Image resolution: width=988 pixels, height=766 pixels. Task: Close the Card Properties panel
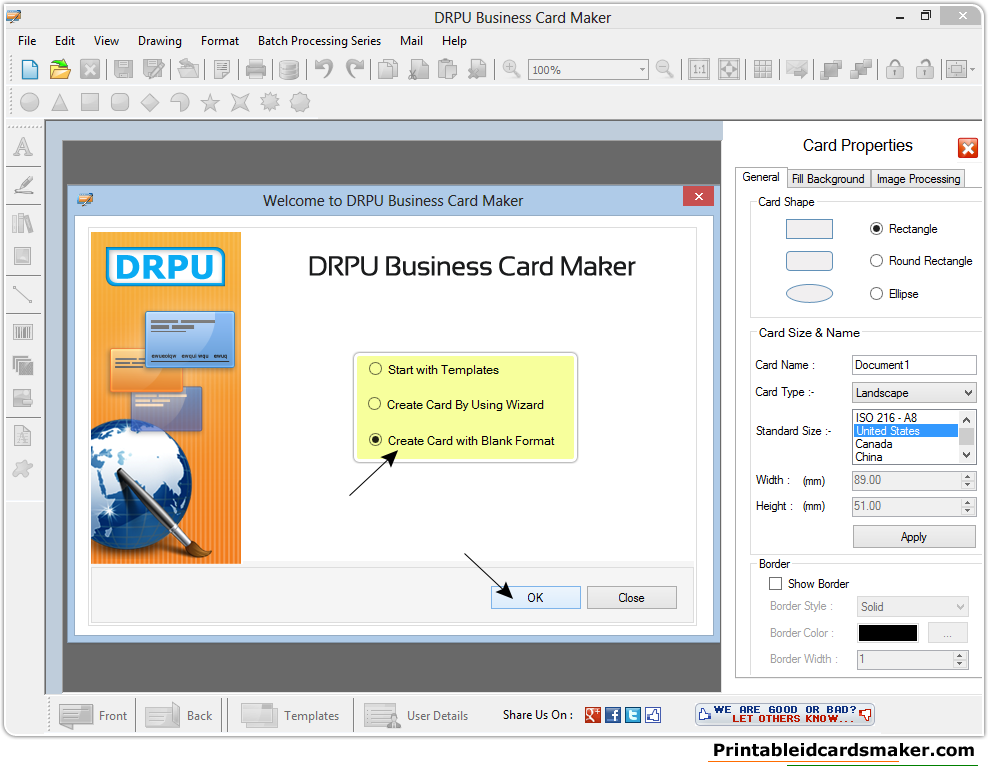968,148
